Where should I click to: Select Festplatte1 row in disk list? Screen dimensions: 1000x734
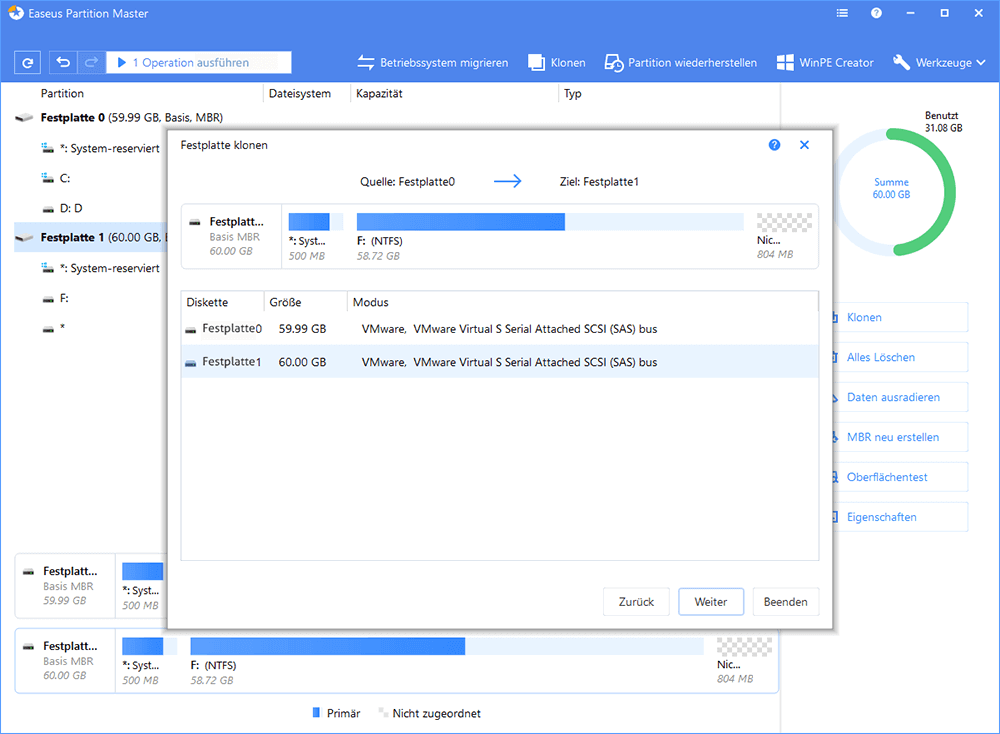[499, 362]
